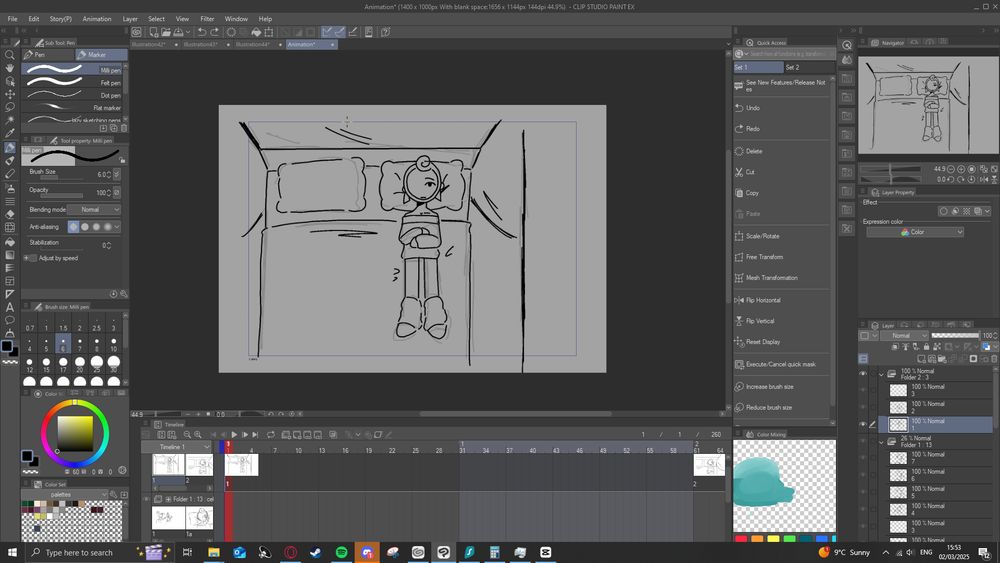The image size is (1000, 563).
Task: Toggle Lock Layer icon in Layer panel
Action: [927, 347]
